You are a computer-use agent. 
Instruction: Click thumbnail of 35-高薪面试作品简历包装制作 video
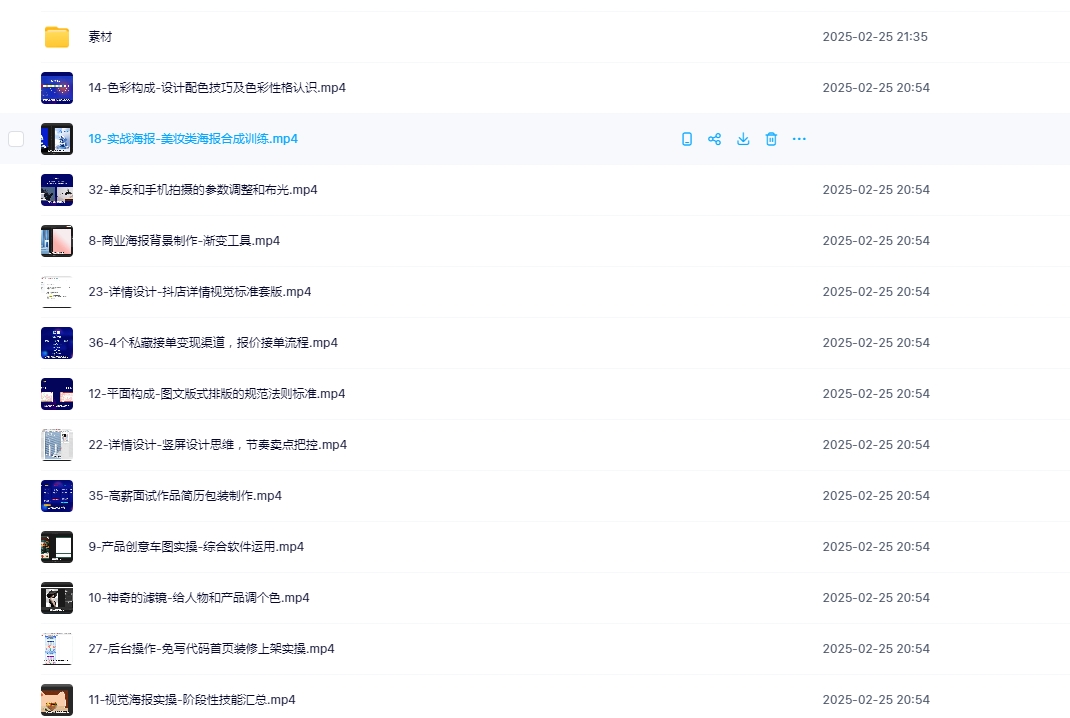(57, 496)
